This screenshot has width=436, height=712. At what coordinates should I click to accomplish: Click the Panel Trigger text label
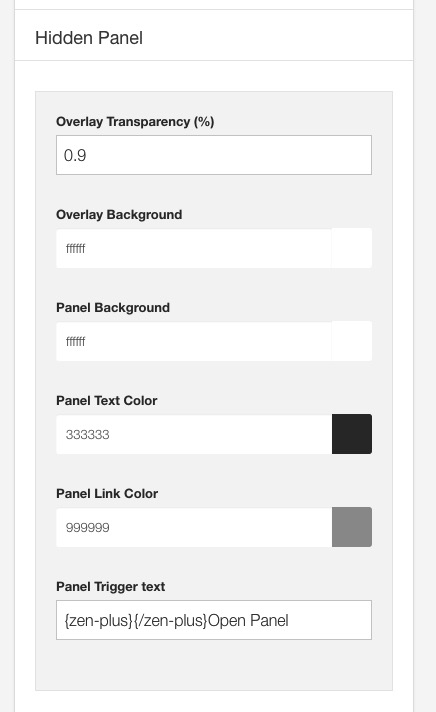pos(111,587)
